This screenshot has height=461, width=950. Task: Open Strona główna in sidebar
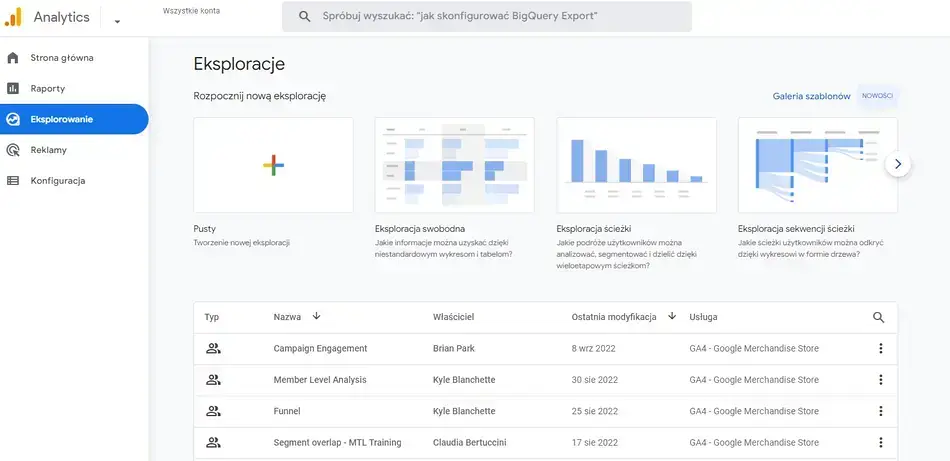[x=62, y=58]
